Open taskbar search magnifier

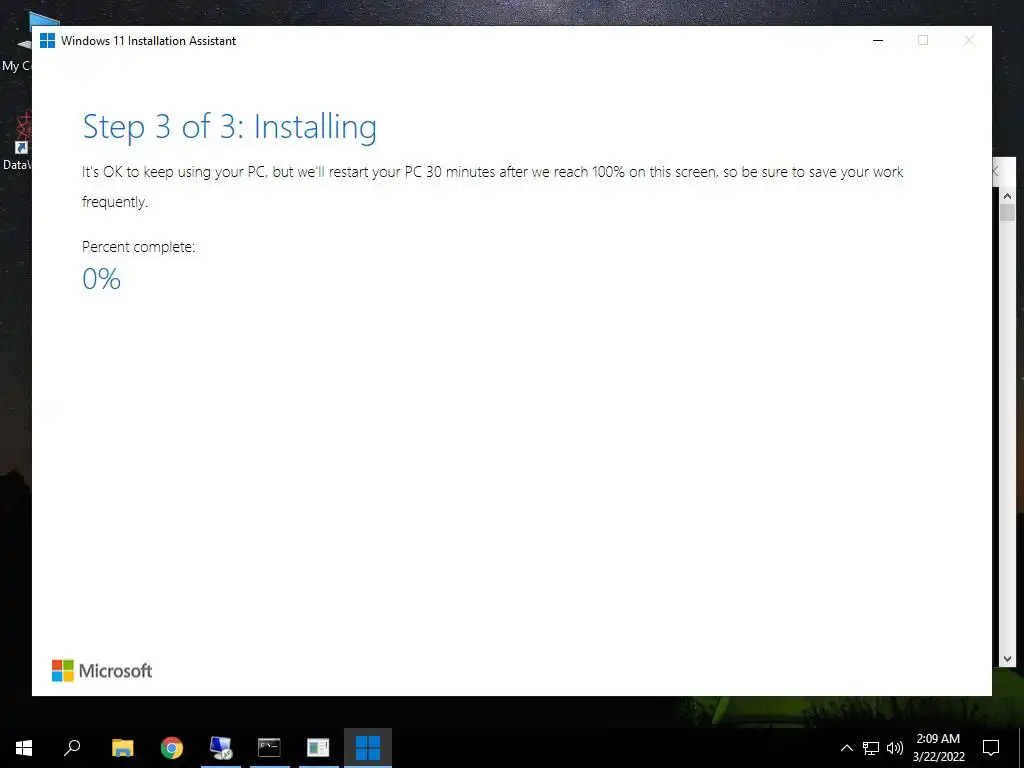click(x=72, y=747)
